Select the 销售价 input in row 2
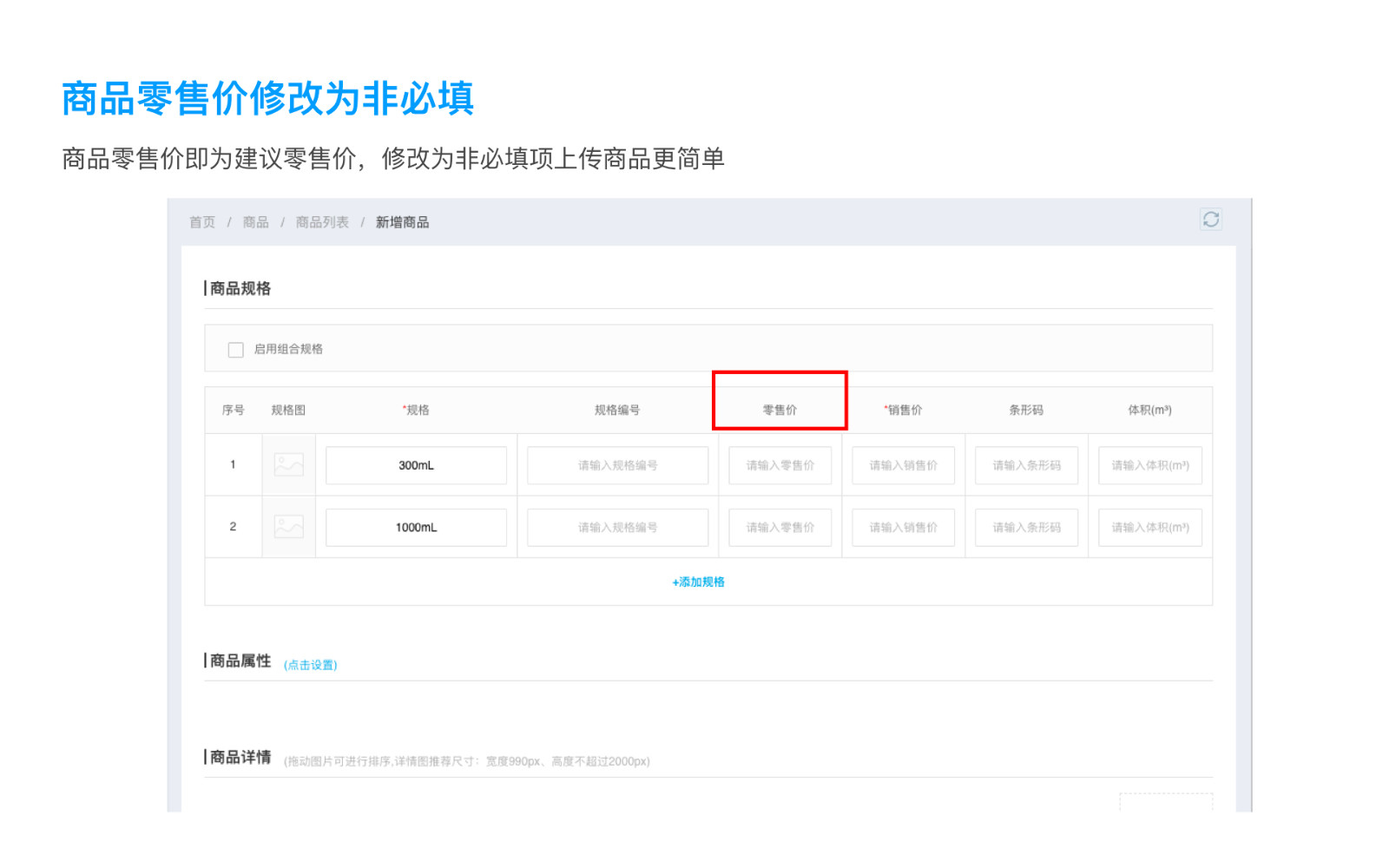Screen dimensions: 1389x868 click(x=903, y=528)
